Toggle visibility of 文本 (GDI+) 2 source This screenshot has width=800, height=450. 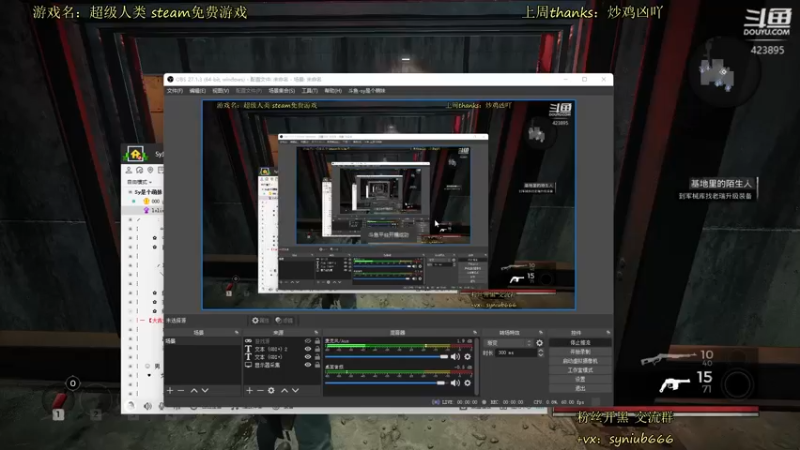308,349
